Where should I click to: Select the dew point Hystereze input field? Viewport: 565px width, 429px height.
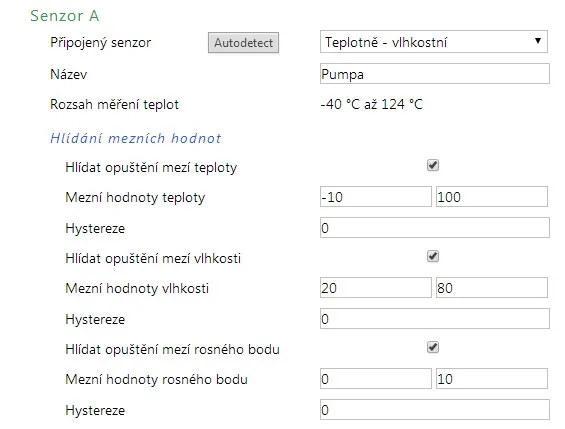coord(435,410)
